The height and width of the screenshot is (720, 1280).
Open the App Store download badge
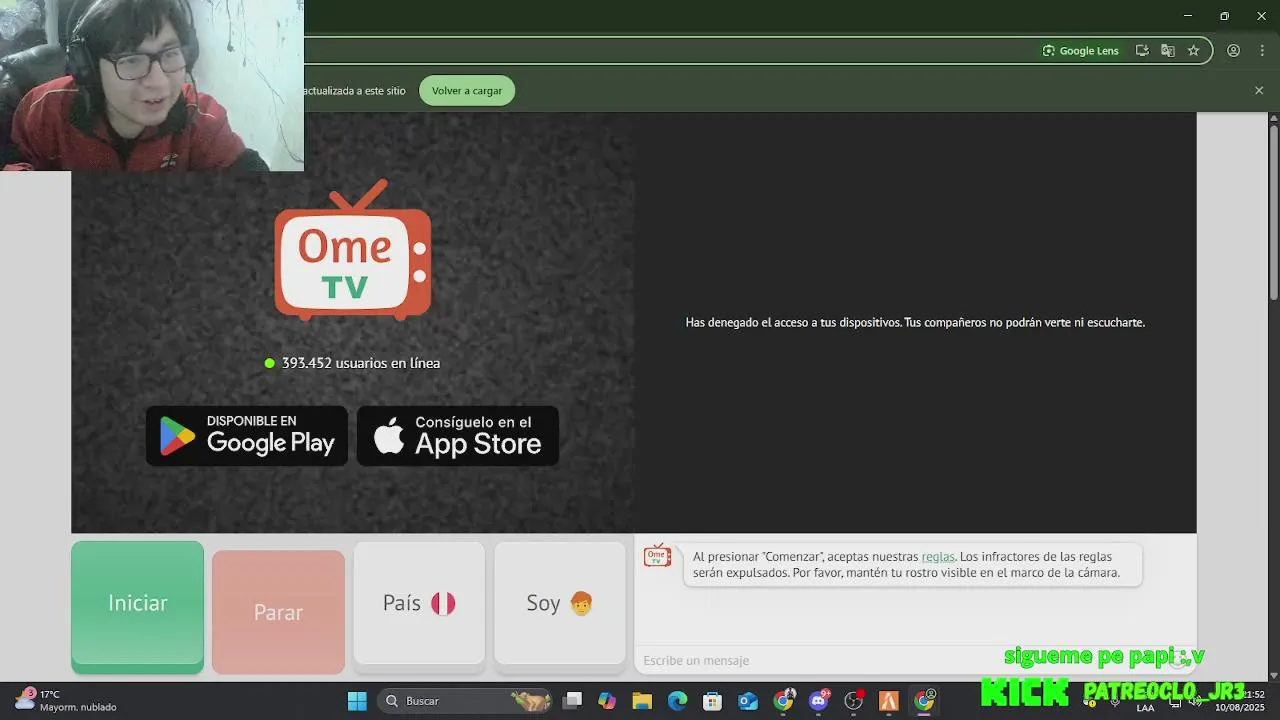[458, 436]
